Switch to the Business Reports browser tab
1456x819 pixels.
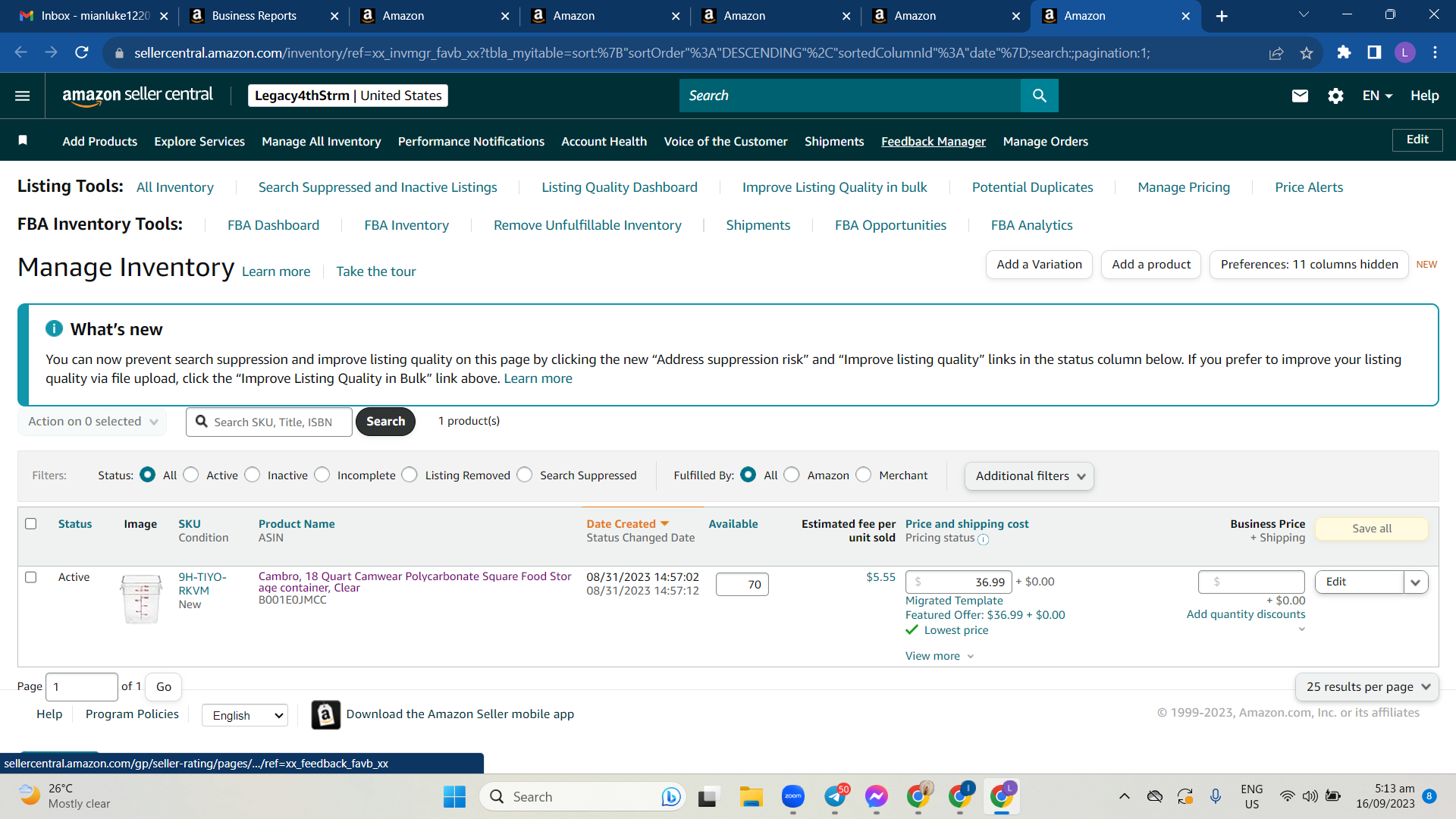pyautogui.click(x=262, y=16)
